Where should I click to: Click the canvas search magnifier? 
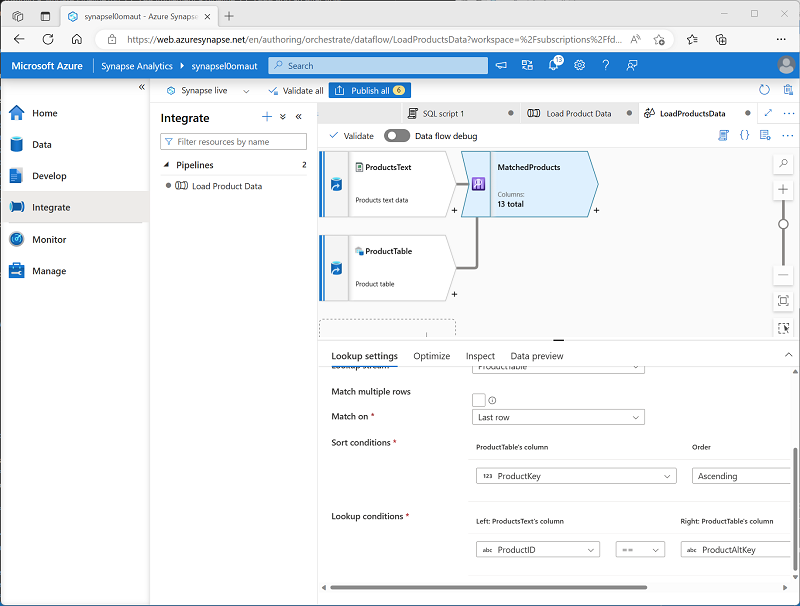(783, 164)
